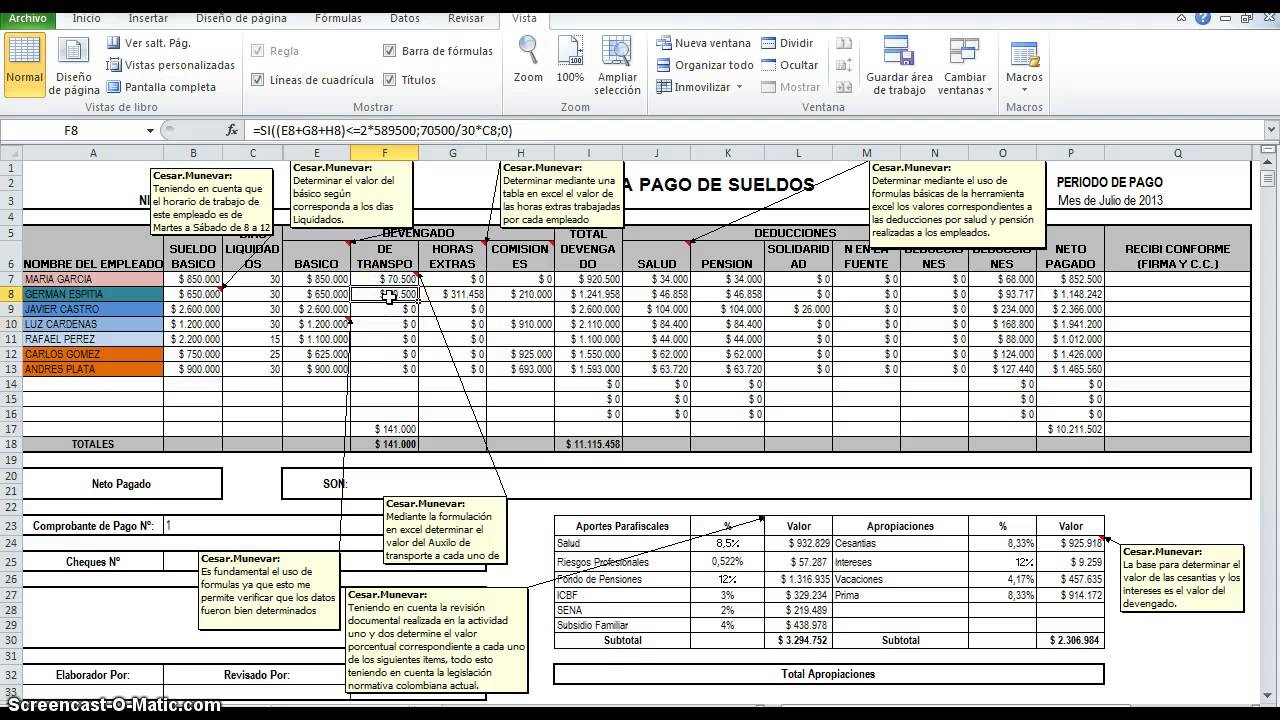
Task: Click the Name Box showing F8
Action: click(72, 130)
